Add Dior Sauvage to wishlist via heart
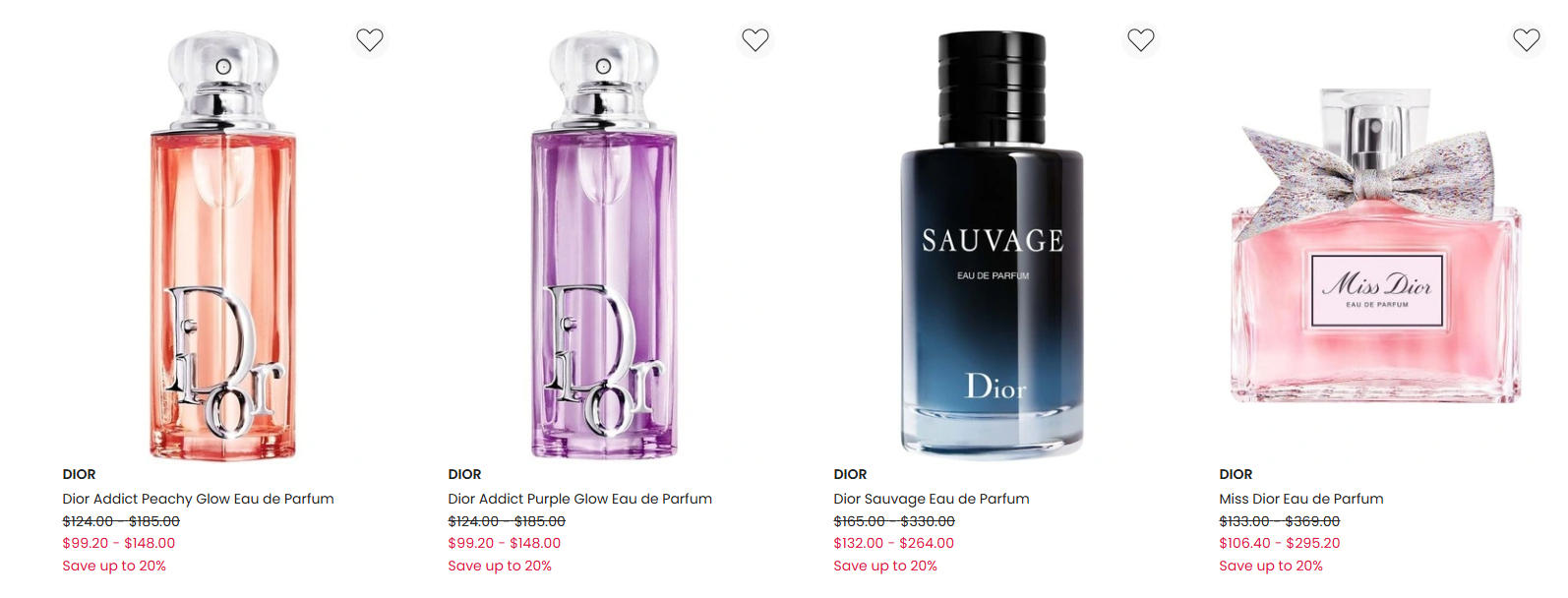The width and height of the screenshot is (1568, 598). click(1141, 39)
